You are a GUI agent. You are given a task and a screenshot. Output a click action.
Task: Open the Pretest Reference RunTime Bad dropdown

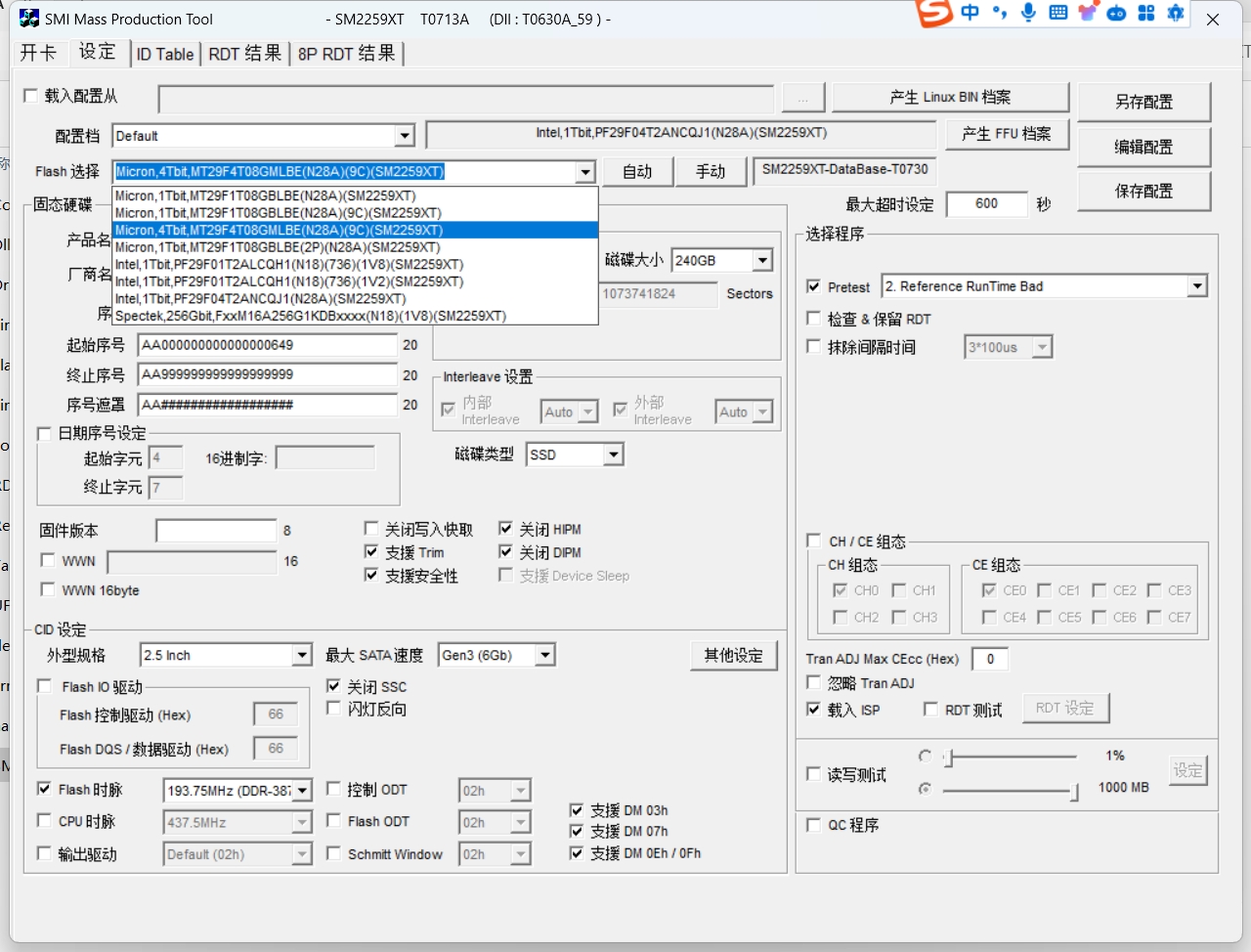1197,286
